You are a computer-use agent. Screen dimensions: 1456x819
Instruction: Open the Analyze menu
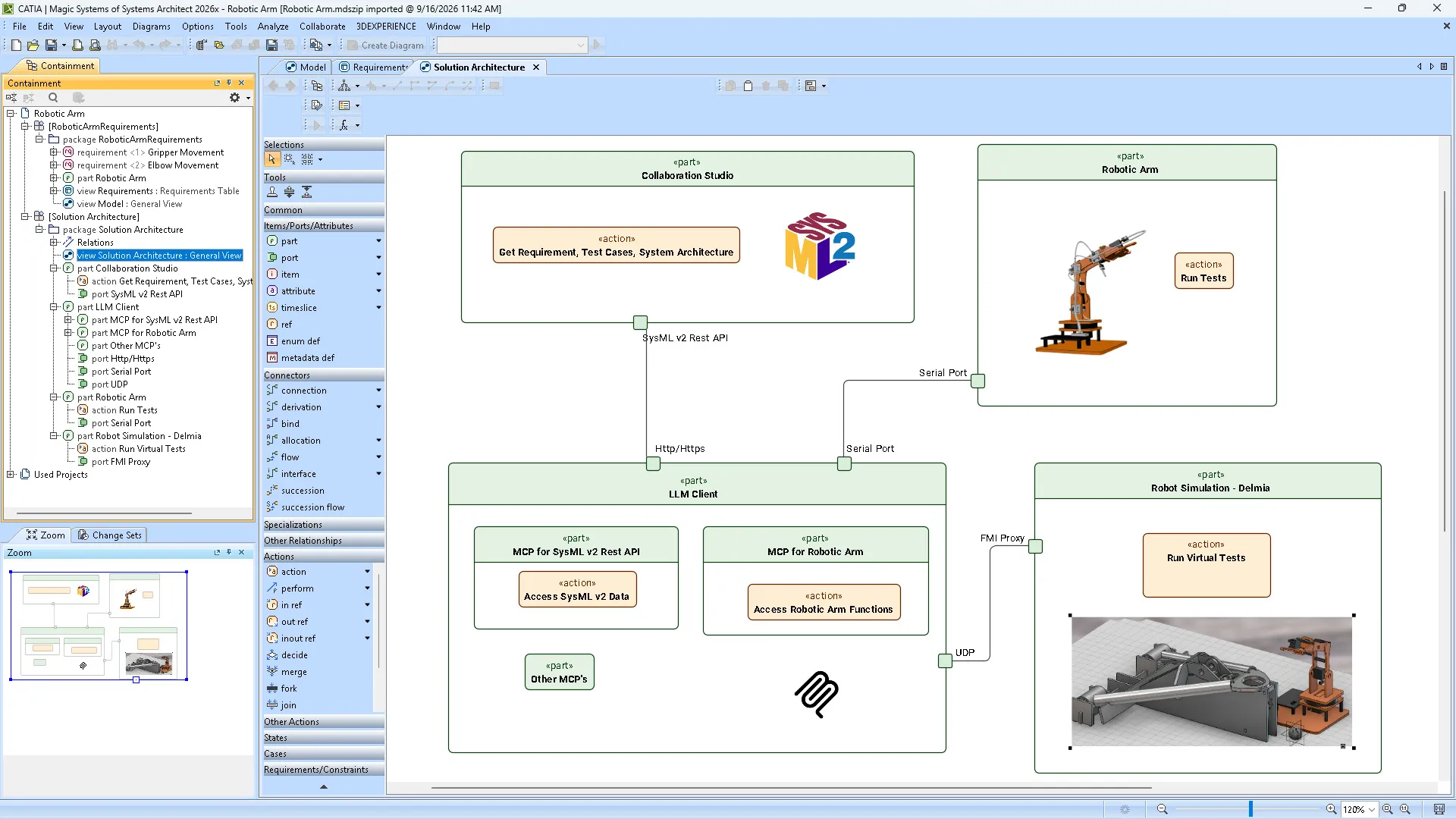tap(273, 27)
